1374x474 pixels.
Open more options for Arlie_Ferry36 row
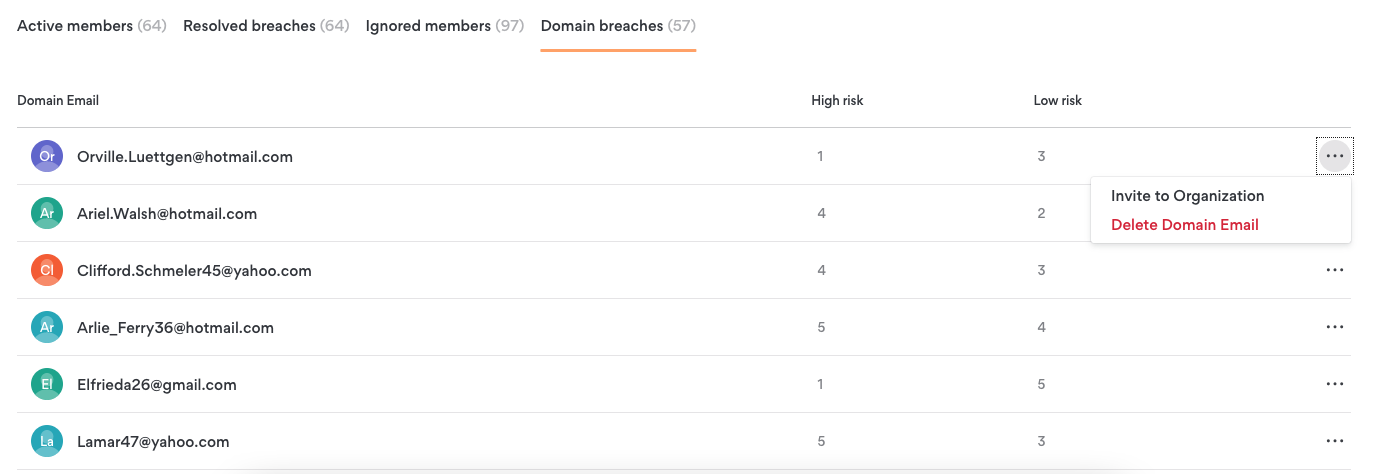[1334, 327]
